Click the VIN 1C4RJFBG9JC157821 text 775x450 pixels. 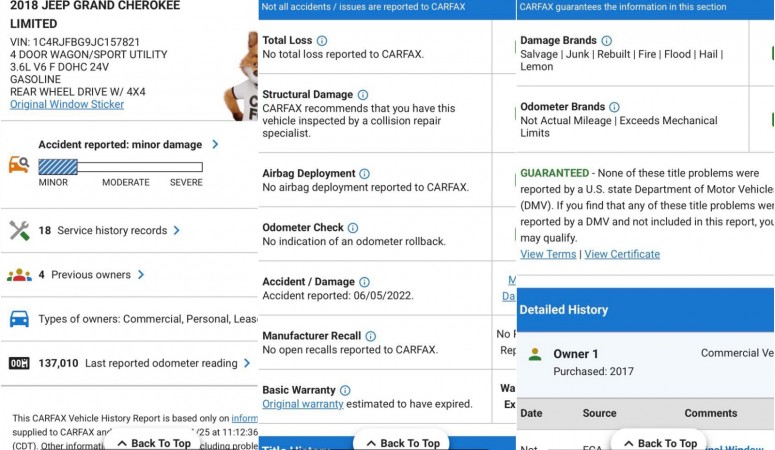tap(75, 42)
